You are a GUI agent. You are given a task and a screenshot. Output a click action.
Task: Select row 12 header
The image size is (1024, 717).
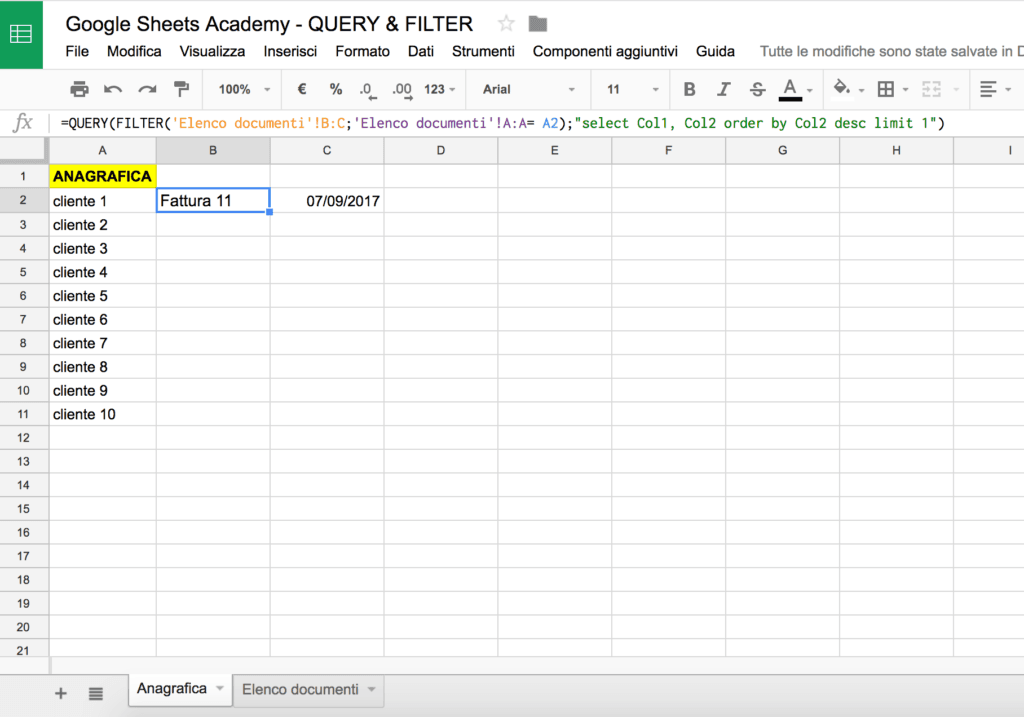24,438
